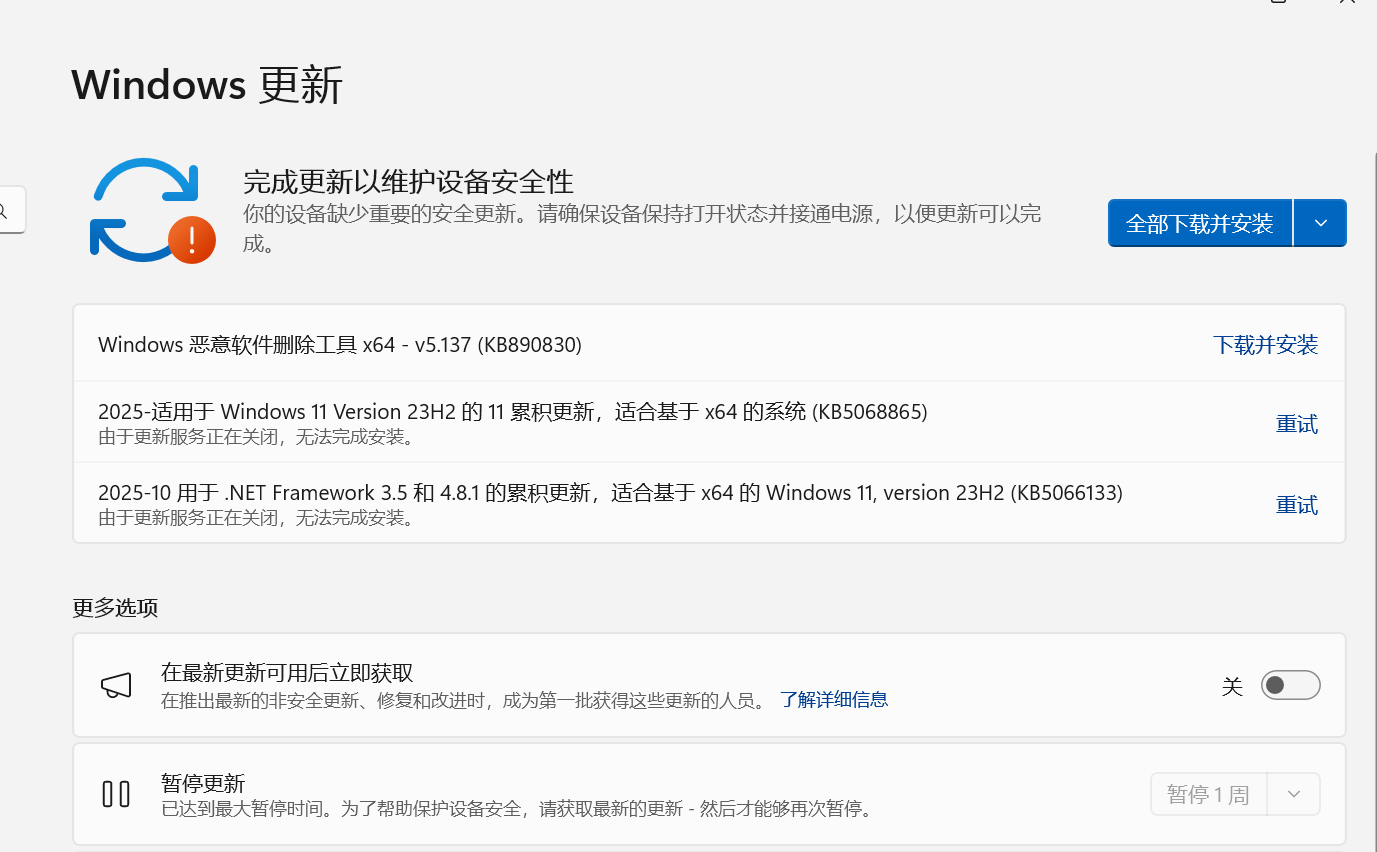
Task: Click 下载并安装 for KB890830
Action: (1265, 345)
